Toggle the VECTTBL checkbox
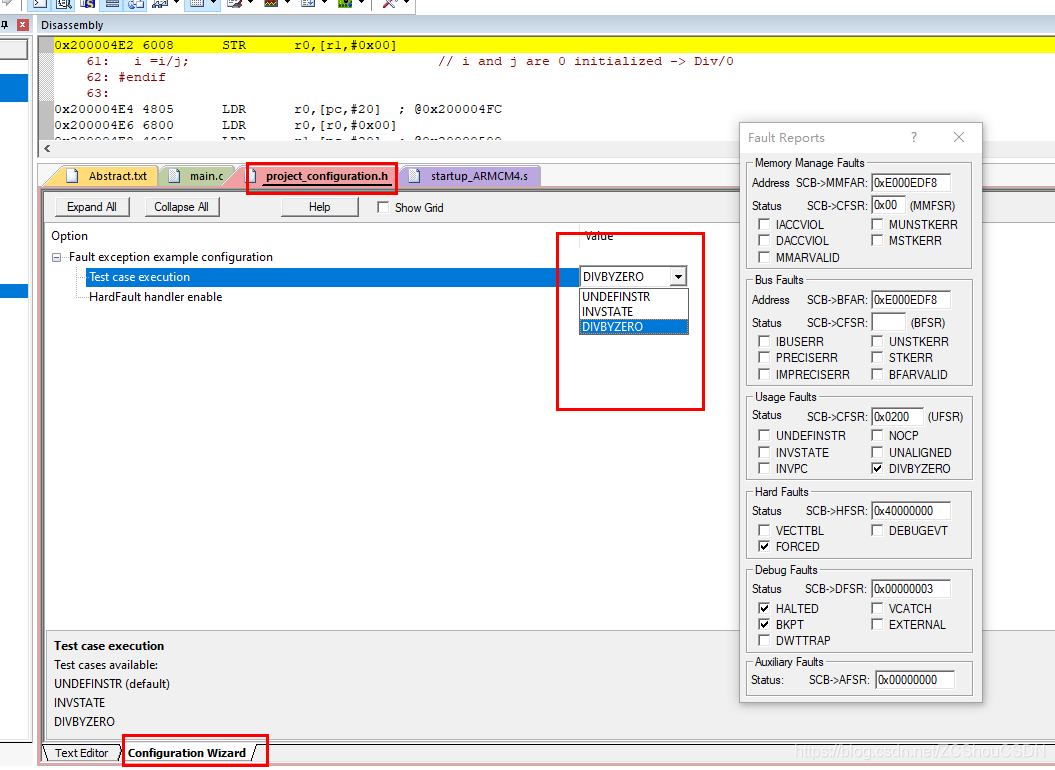This screenshot has width=1055, height=770. (x=764, y=530)
